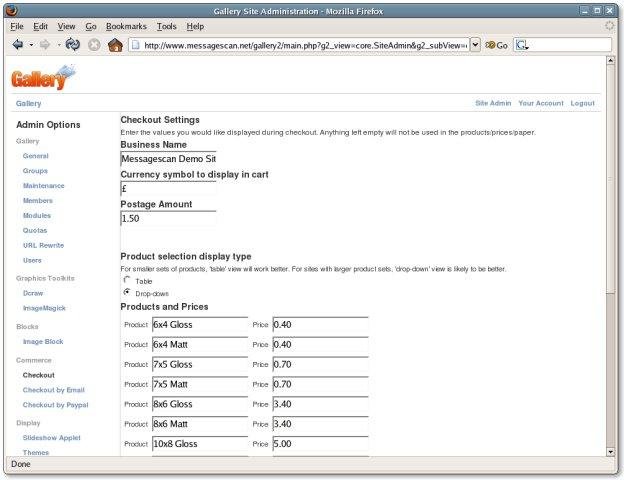
Task: Click the Checkout item in Commerce section
Action: point(39,375)
